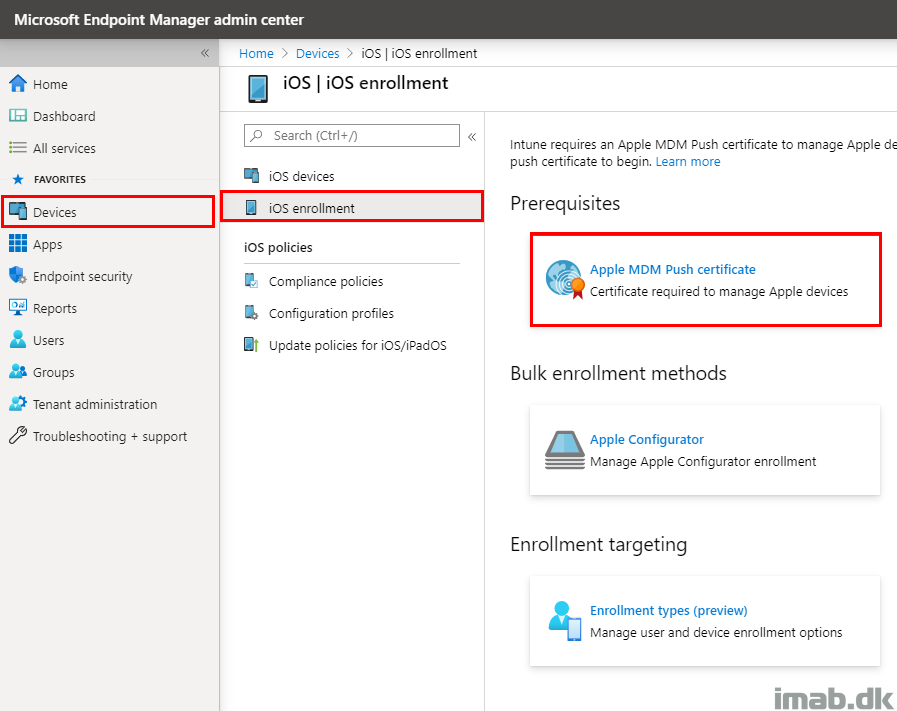Open Apps from the sidebar
The image size is (897, 711).
47,244
